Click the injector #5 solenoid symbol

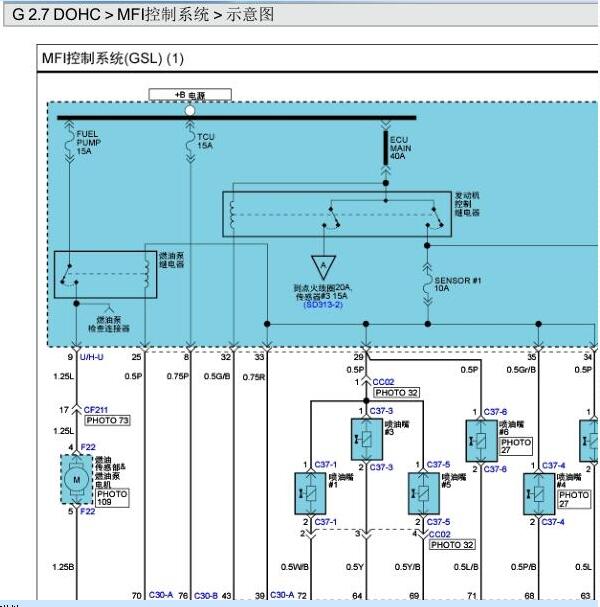click(423, 494)
